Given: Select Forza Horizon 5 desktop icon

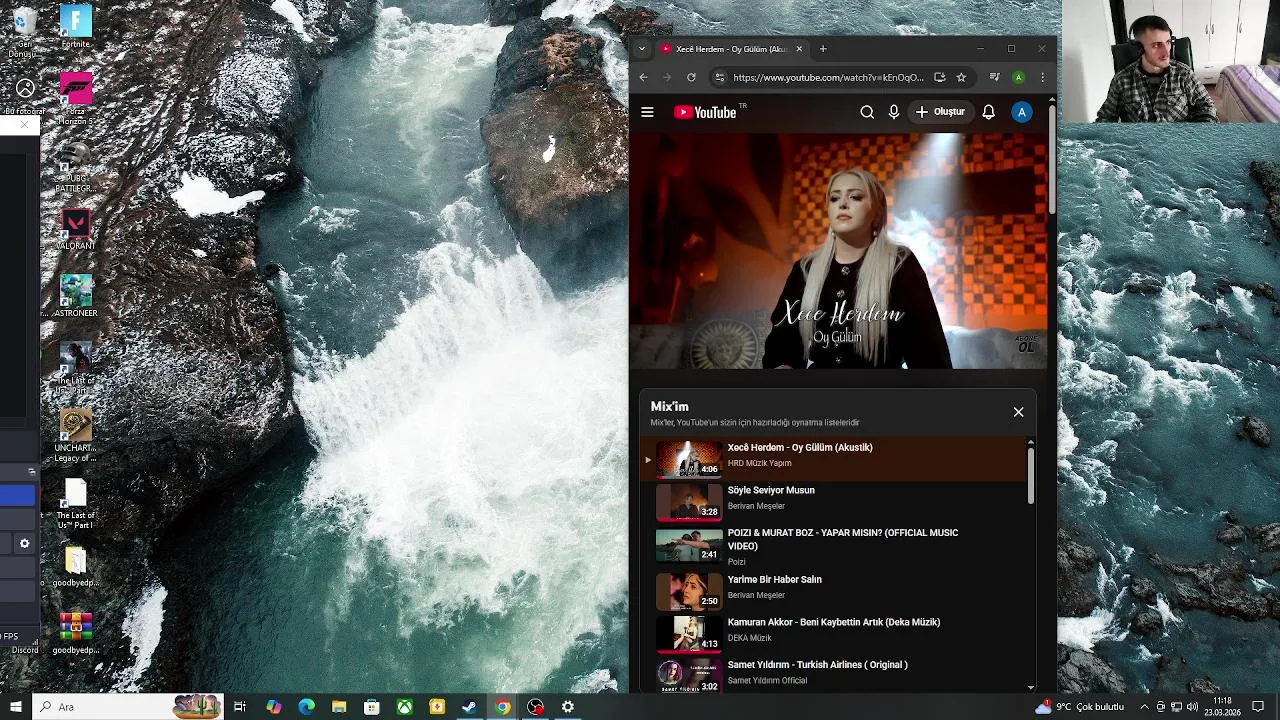Looking at the screenshot, I should [76, 99].
